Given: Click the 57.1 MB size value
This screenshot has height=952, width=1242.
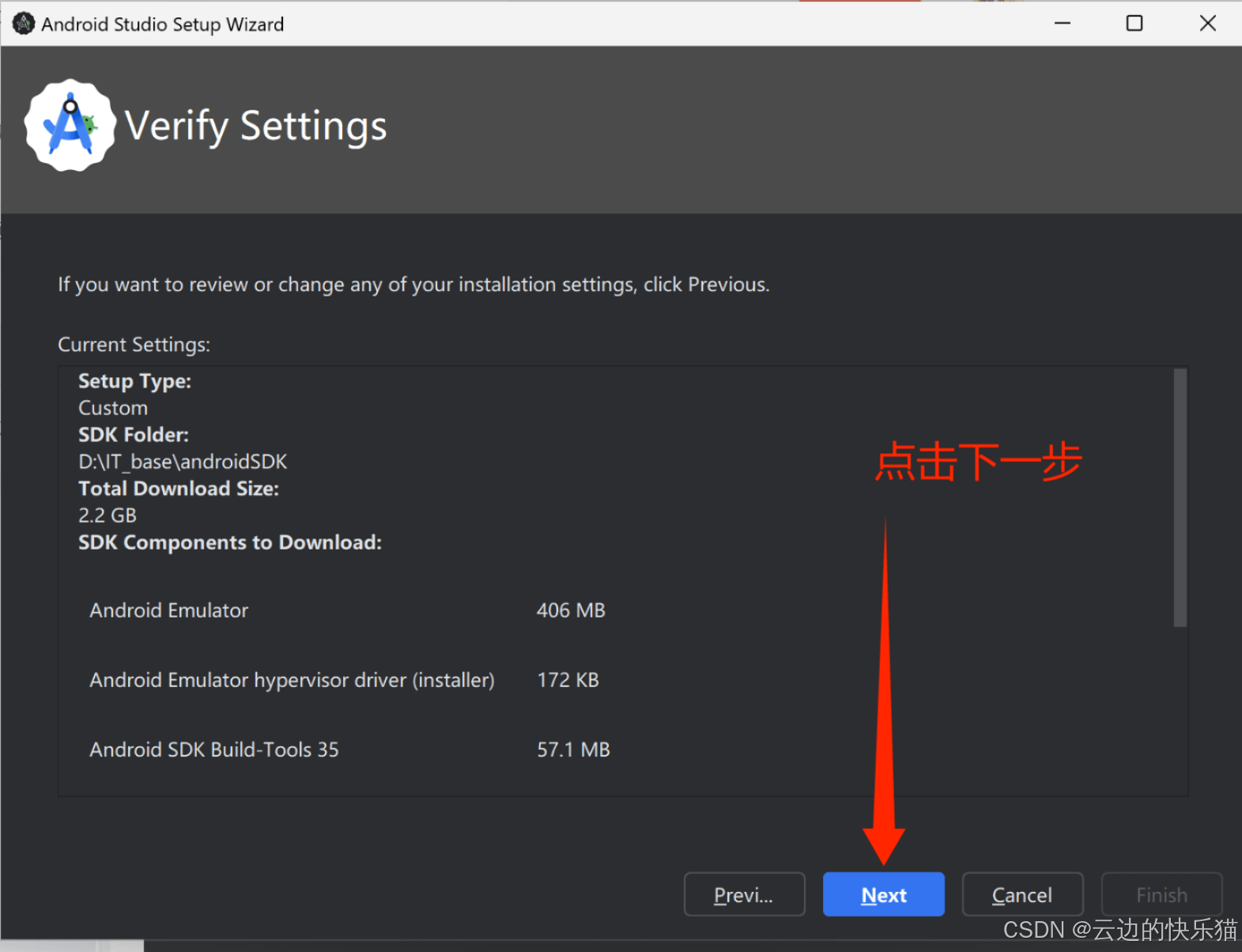Looking at the screenshot, I should [574, 750].
